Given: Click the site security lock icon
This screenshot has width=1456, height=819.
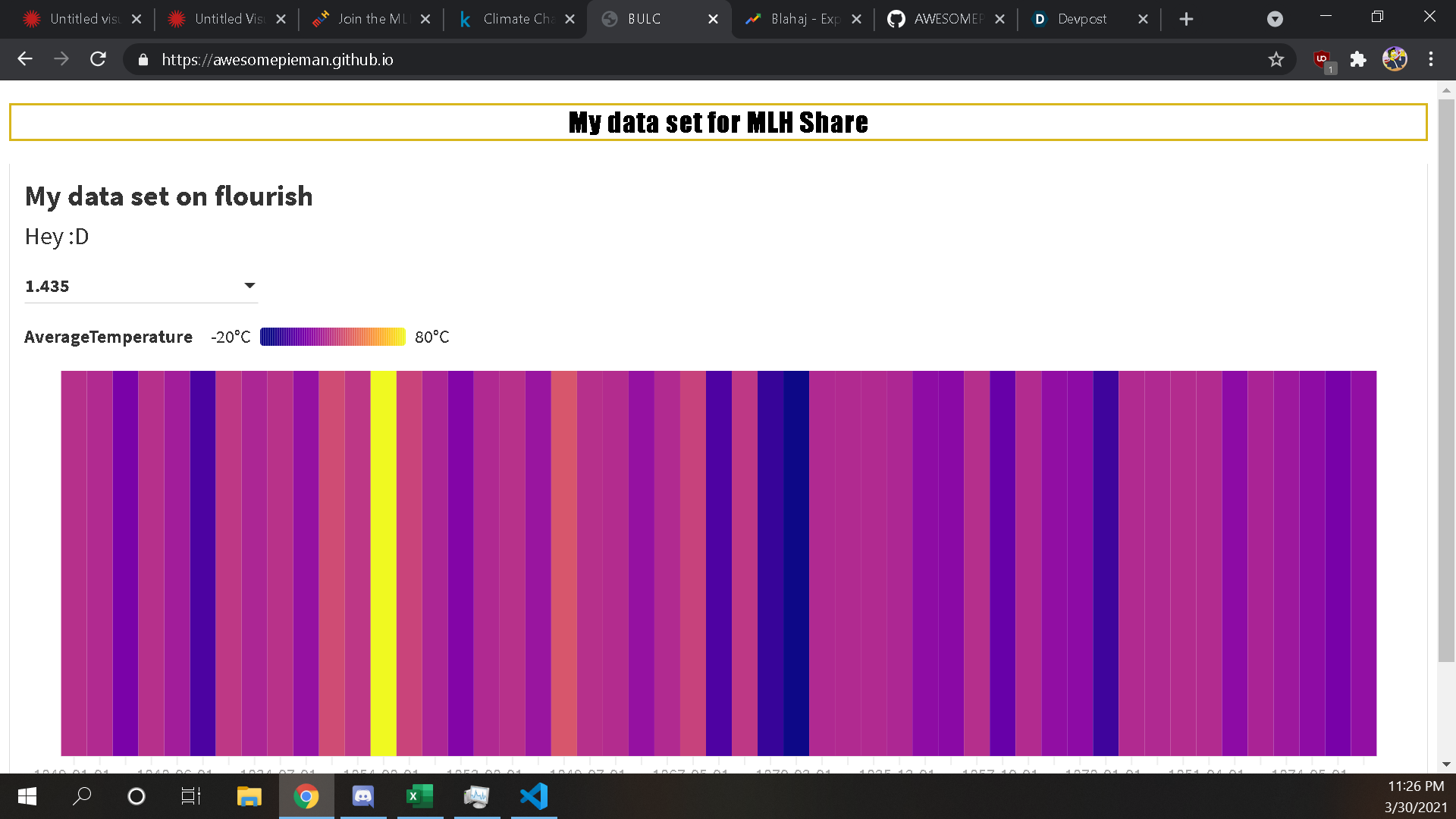Looking at the screenshot, I should pyautogui.click(x=143, y=59).
